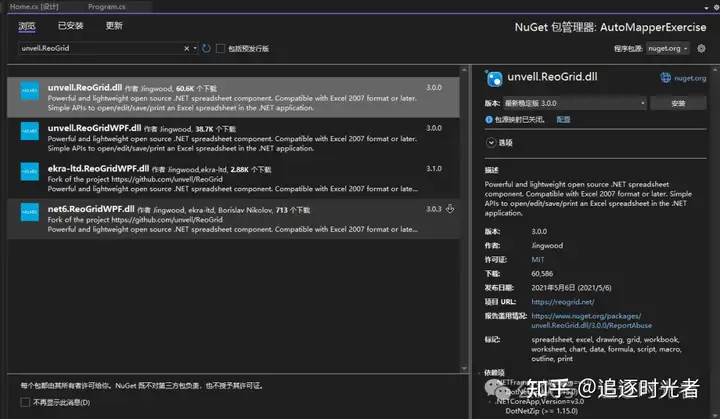Click unvell.ReoGrid.dll package icon in list
The width and height of the screenshot is (720, 419).
tap(30, 91)
